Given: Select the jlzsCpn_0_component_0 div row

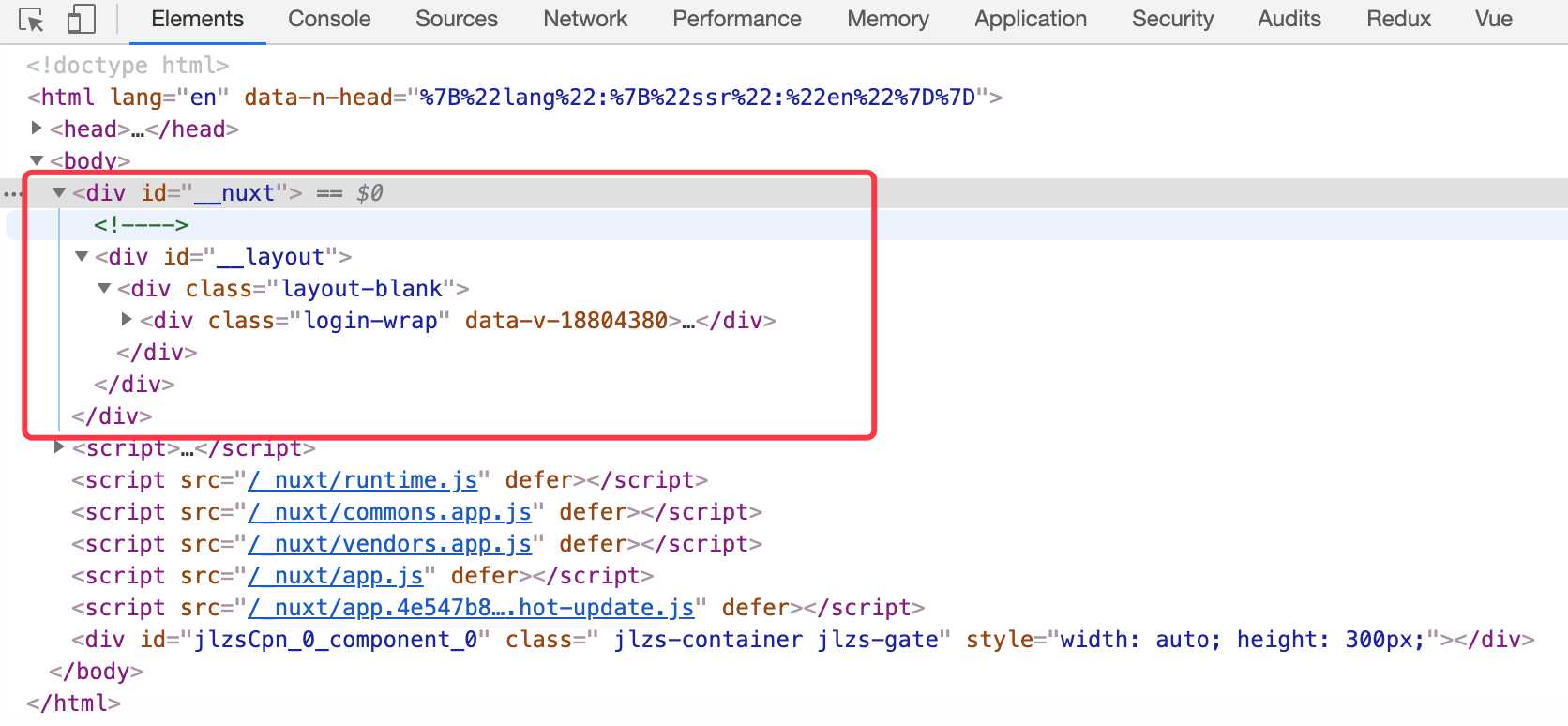Looking at the screenshot, I should (x=803, y=640).
